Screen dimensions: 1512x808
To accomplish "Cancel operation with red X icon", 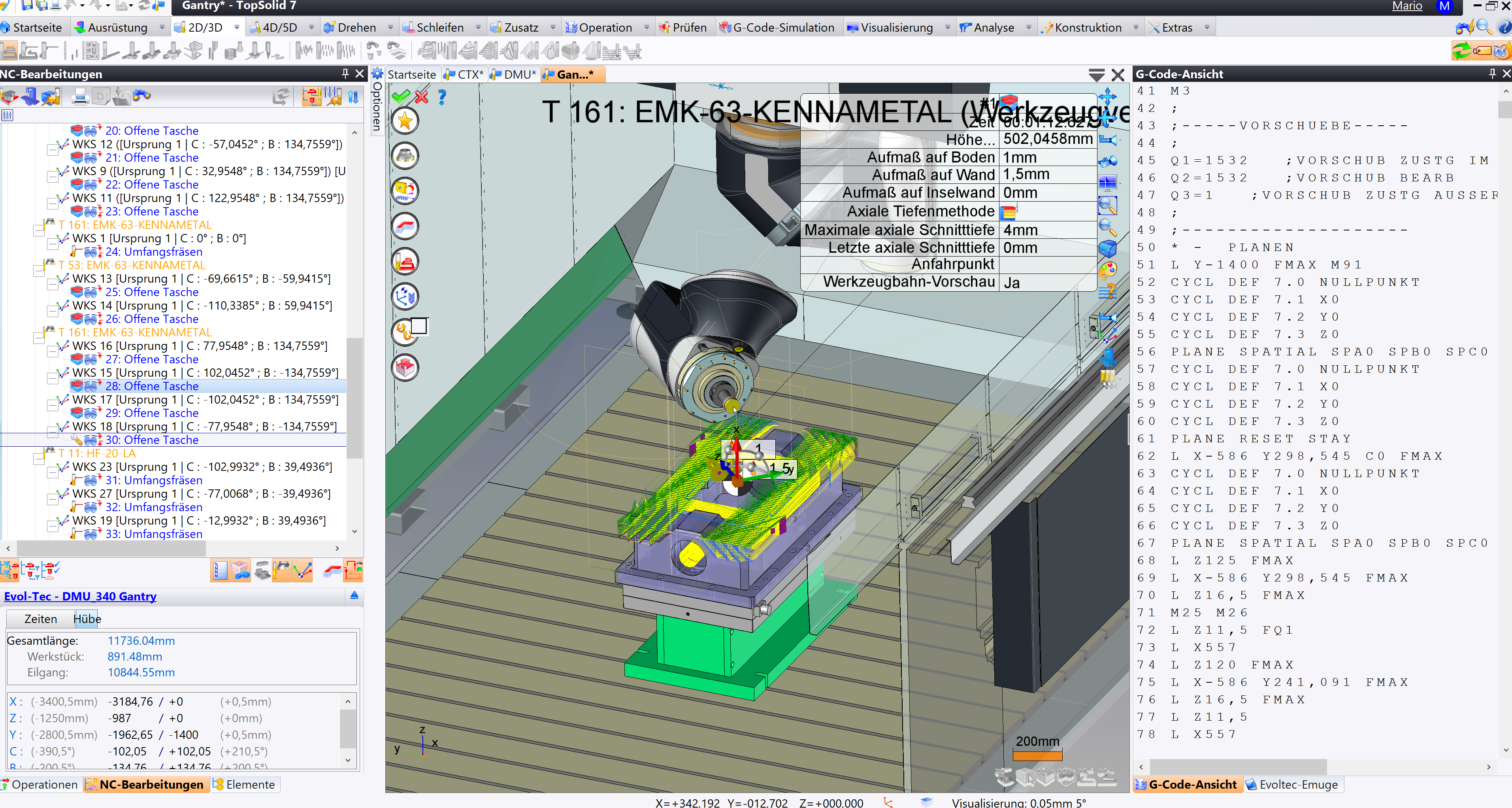I will tap(421, 96).
